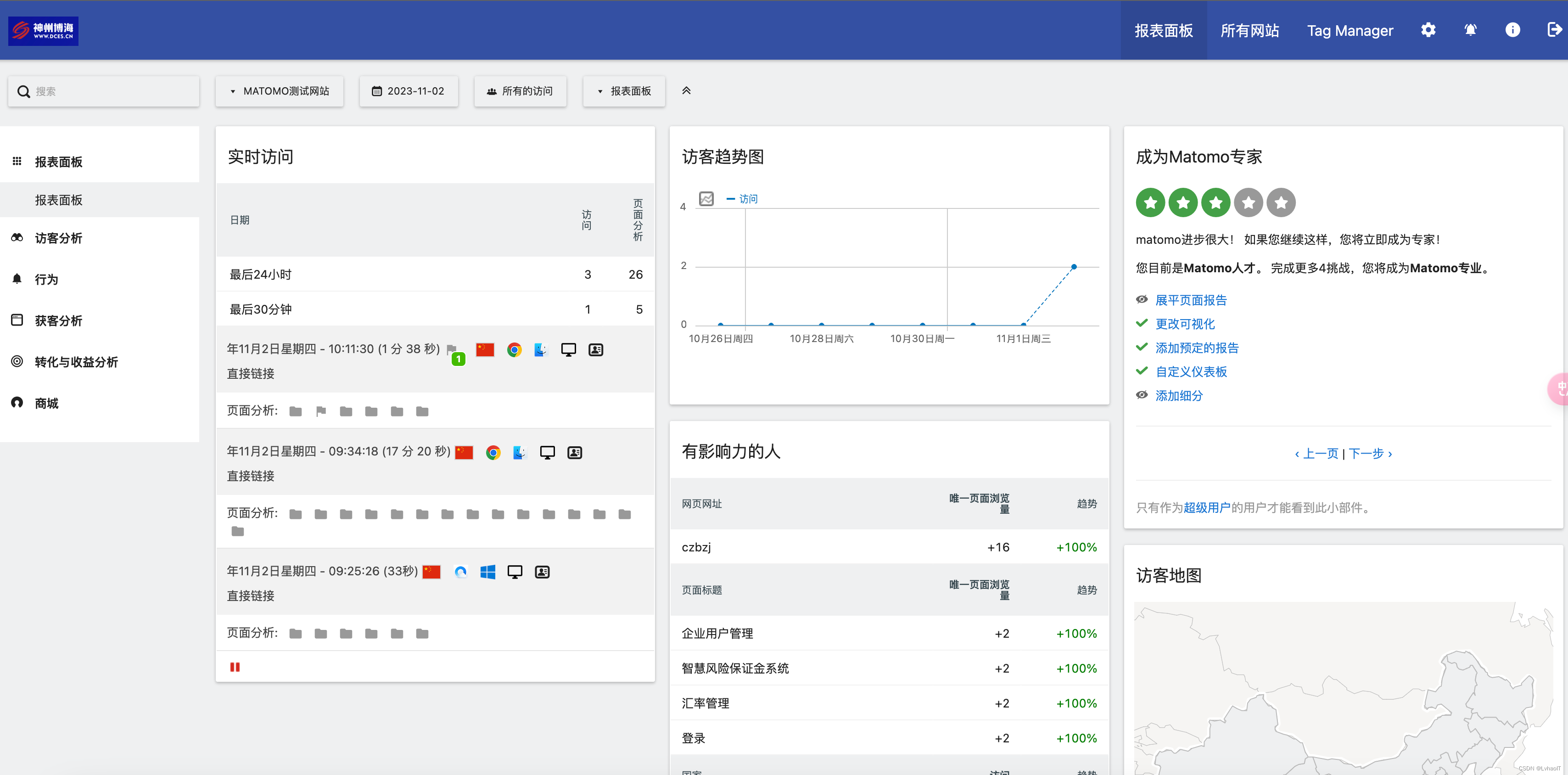
Task: Click the 企业用户管理 page title row
Action: point(889,633)
